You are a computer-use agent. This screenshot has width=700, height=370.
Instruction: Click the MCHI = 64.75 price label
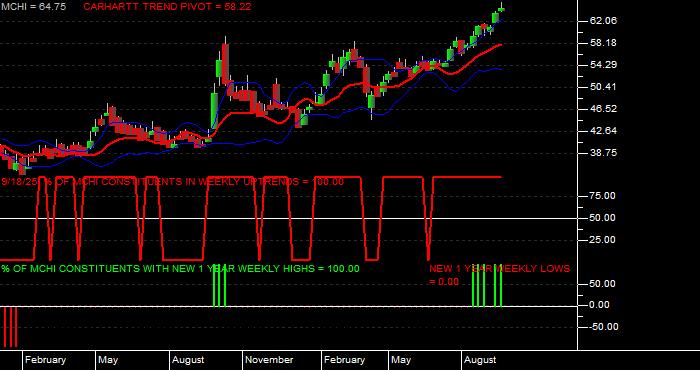(33, 7)
